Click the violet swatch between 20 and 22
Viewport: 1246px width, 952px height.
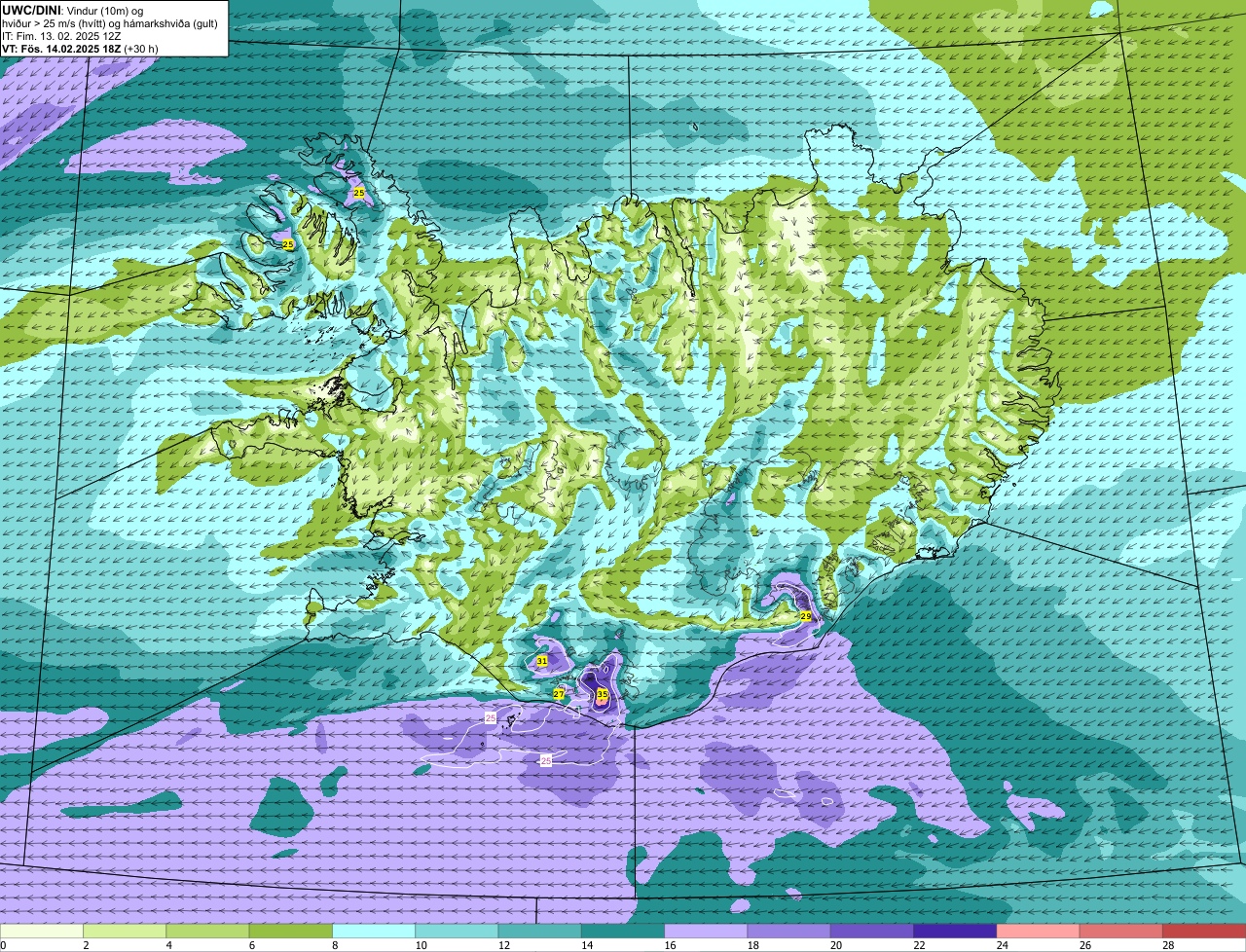pyautogui.click(x=872, y=931)
